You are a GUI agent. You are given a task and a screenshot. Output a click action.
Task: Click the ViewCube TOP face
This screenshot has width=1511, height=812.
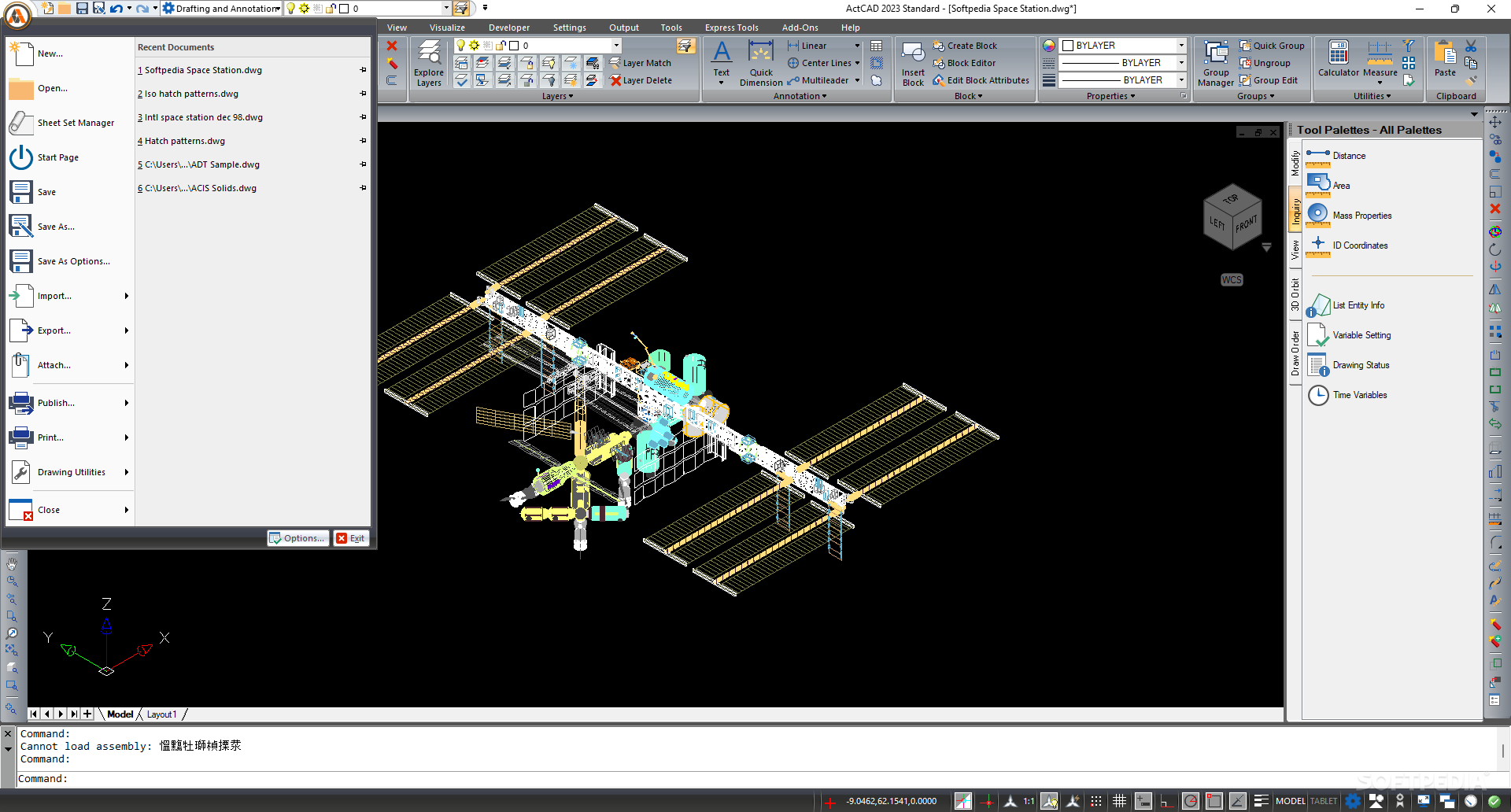1231,198
